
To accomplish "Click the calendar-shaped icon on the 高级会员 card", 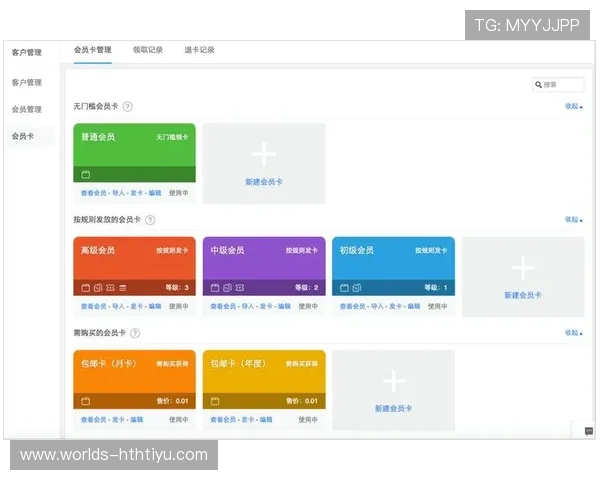I will pos(86,288).
